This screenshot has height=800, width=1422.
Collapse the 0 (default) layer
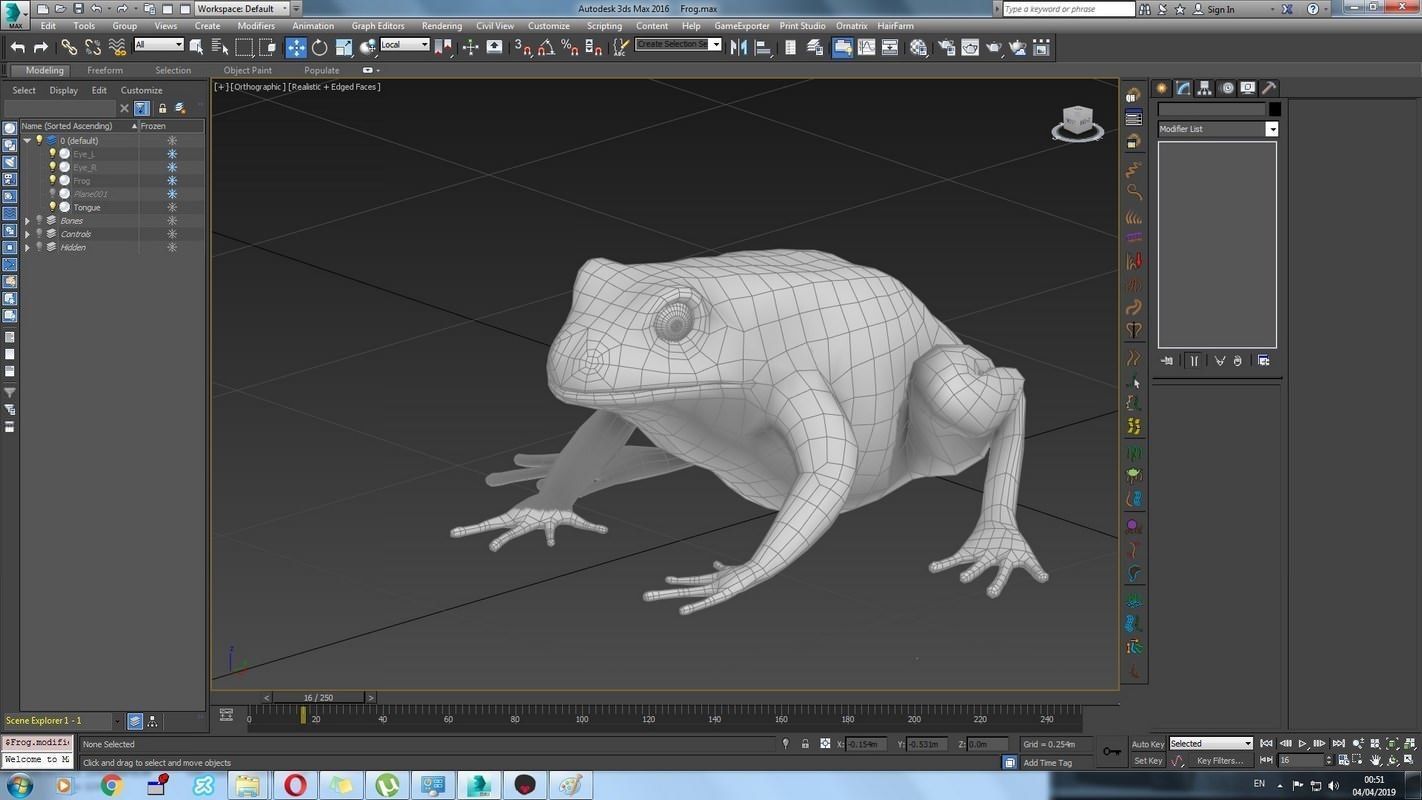pyautogui.click(x=27, y=141)
